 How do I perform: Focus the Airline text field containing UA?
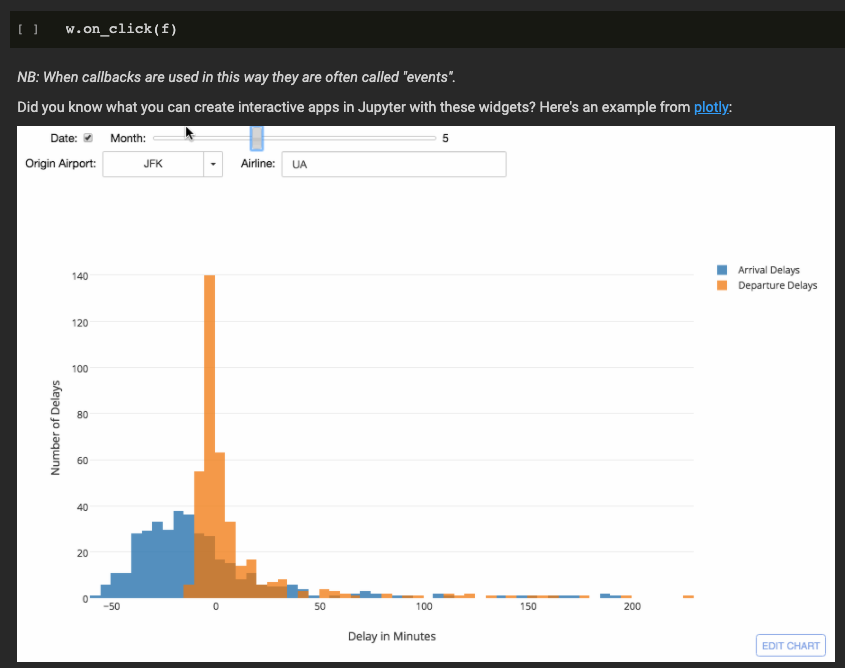tap(393, 164)
